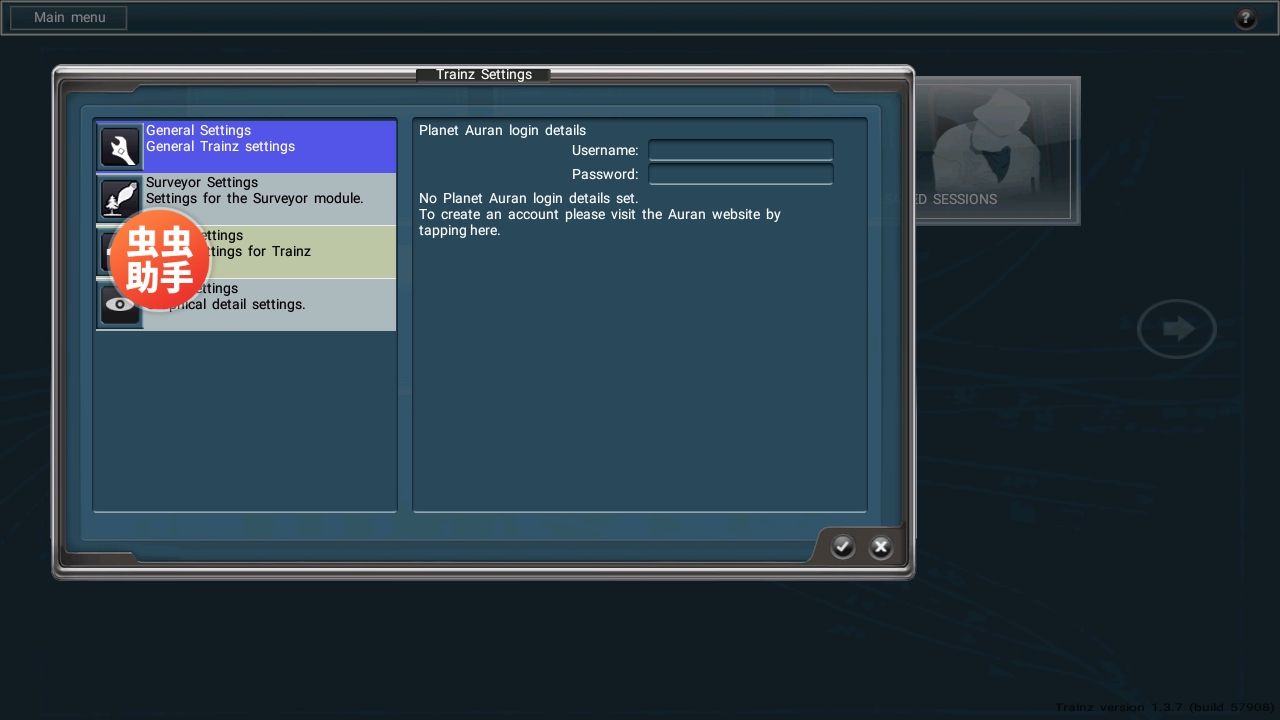This screenshot has height=720, width=1280.
Task: Click the 'Planet Auran login details' heading
Action: coord(502,130)
